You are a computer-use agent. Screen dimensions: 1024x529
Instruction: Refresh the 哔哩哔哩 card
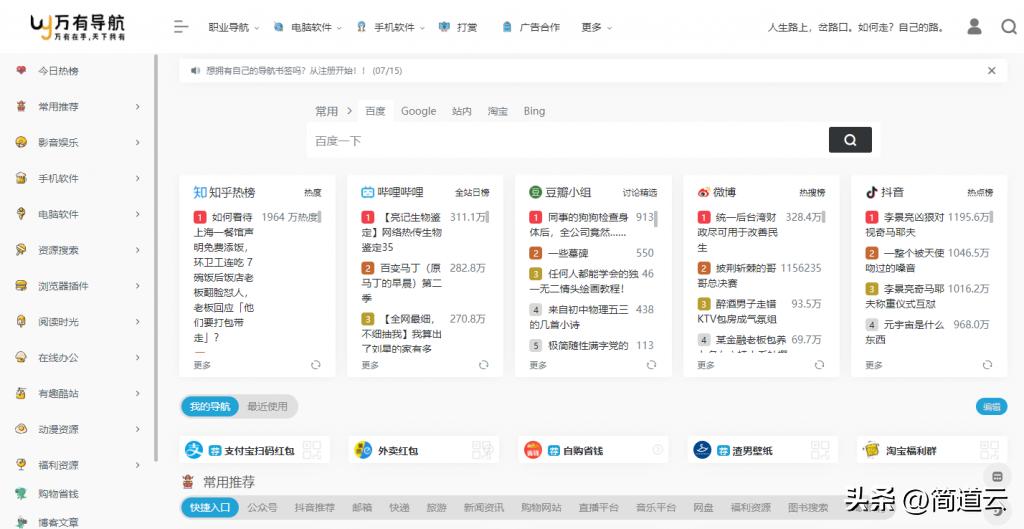pos(483,365)
